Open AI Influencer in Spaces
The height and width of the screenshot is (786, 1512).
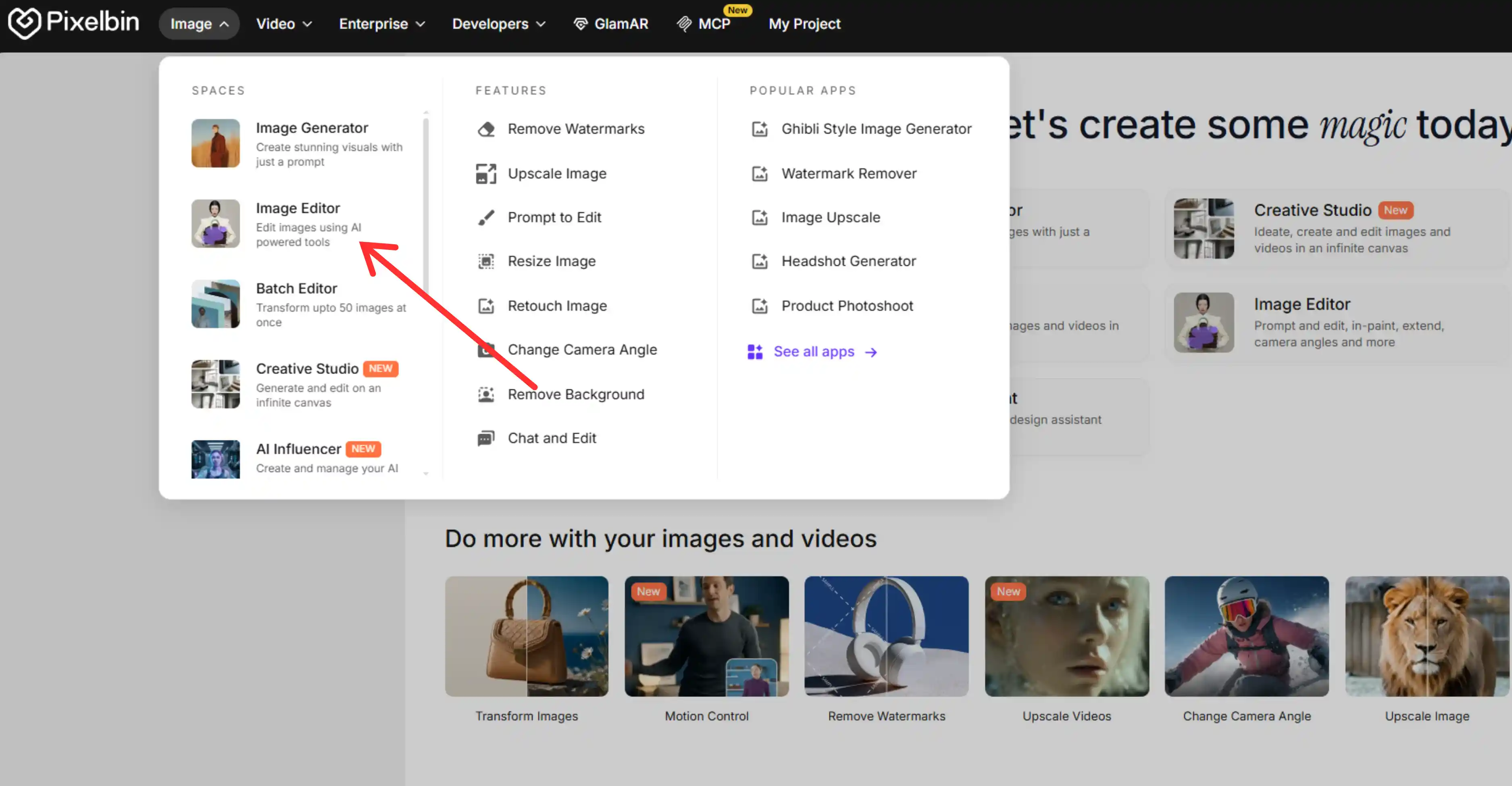tap(299, 458)
